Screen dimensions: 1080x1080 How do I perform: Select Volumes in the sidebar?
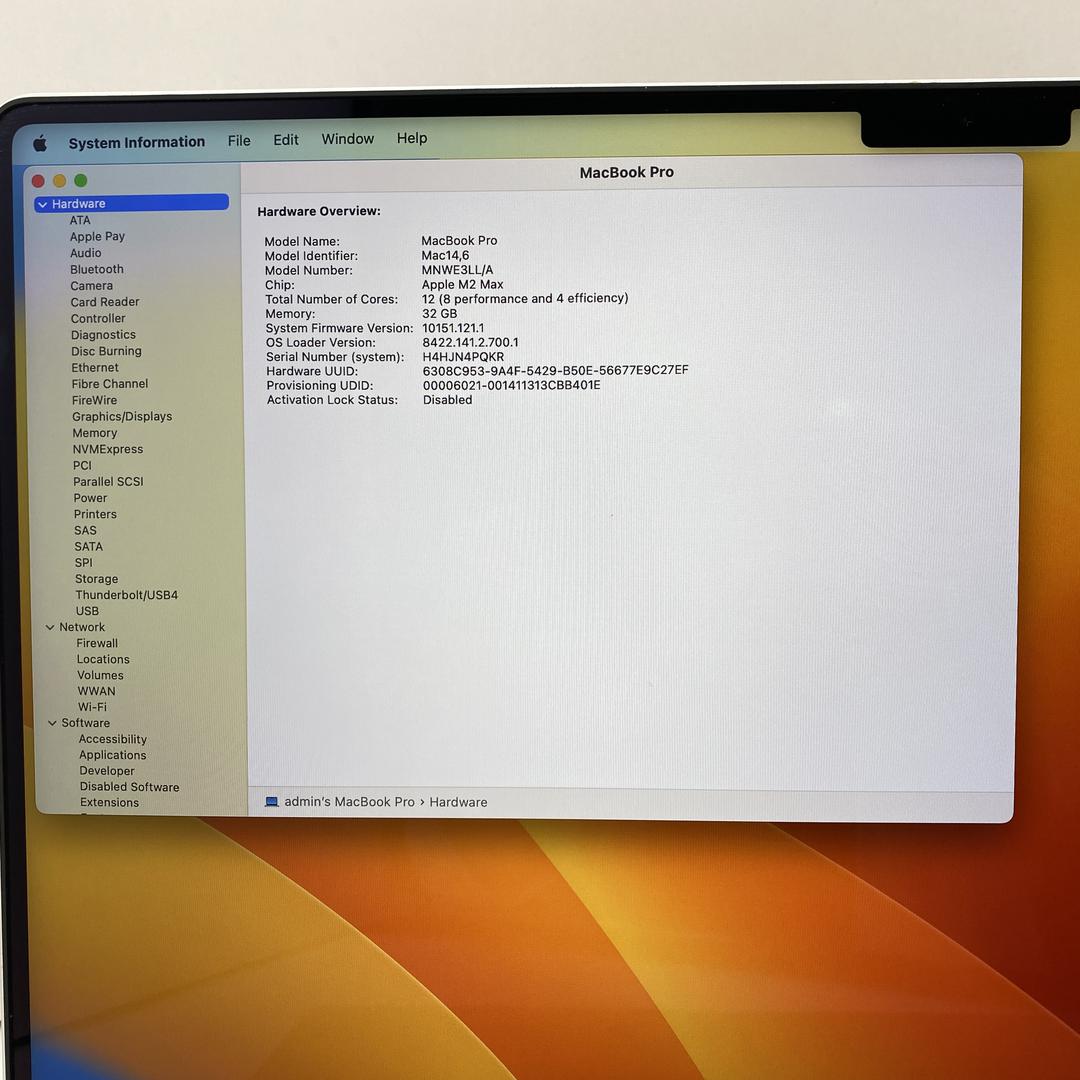point(101,676)
